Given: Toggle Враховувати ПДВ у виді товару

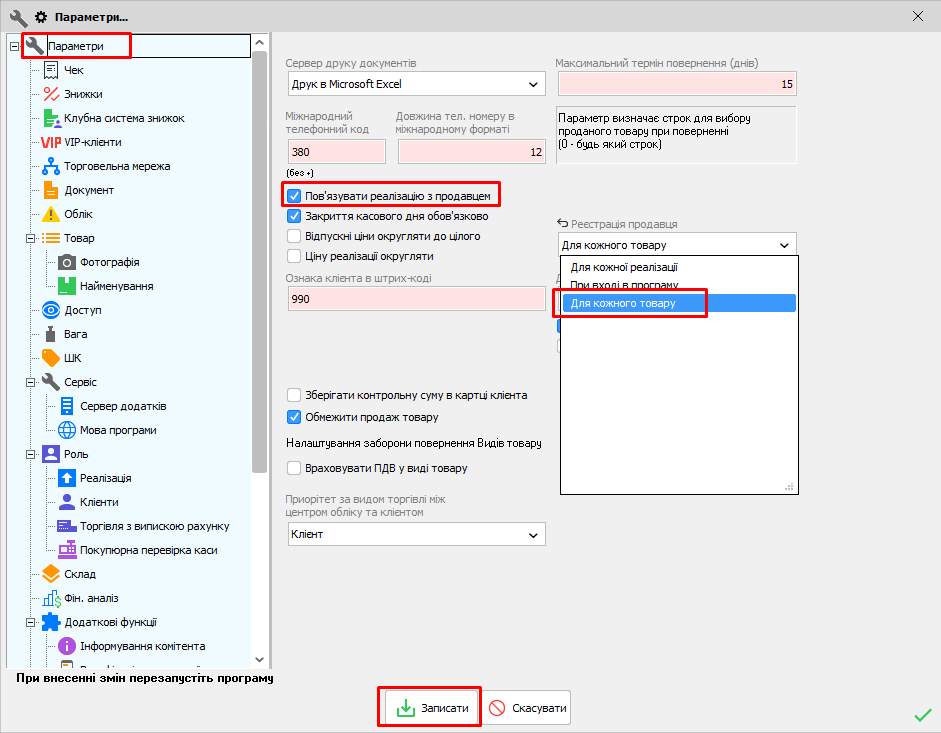Looking at the screenshot, I should [294, 468].
